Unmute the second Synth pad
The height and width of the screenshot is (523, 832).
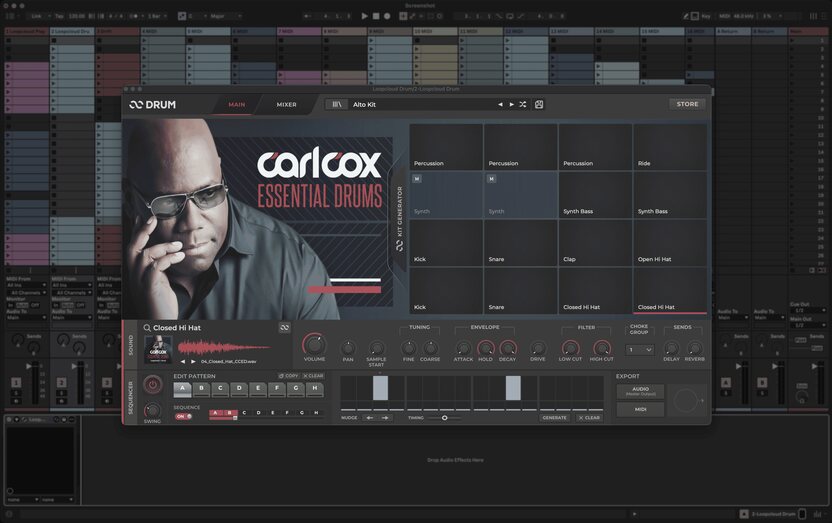[491, 179]
